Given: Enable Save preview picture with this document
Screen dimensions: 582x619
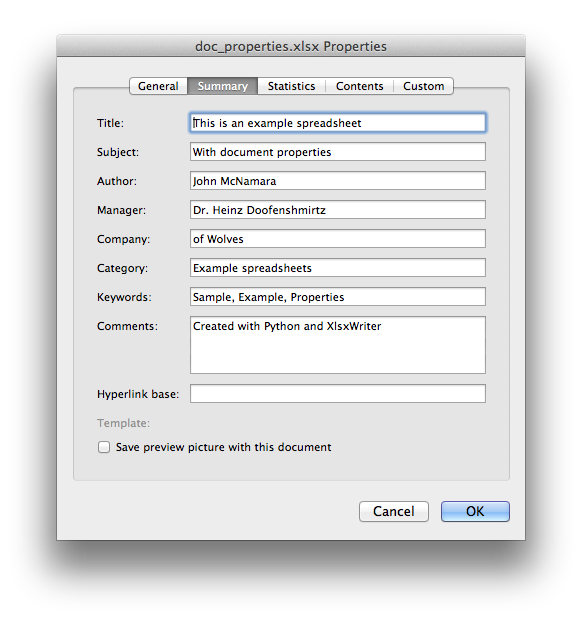Looking at the screenshot, I should pos(104,447).
